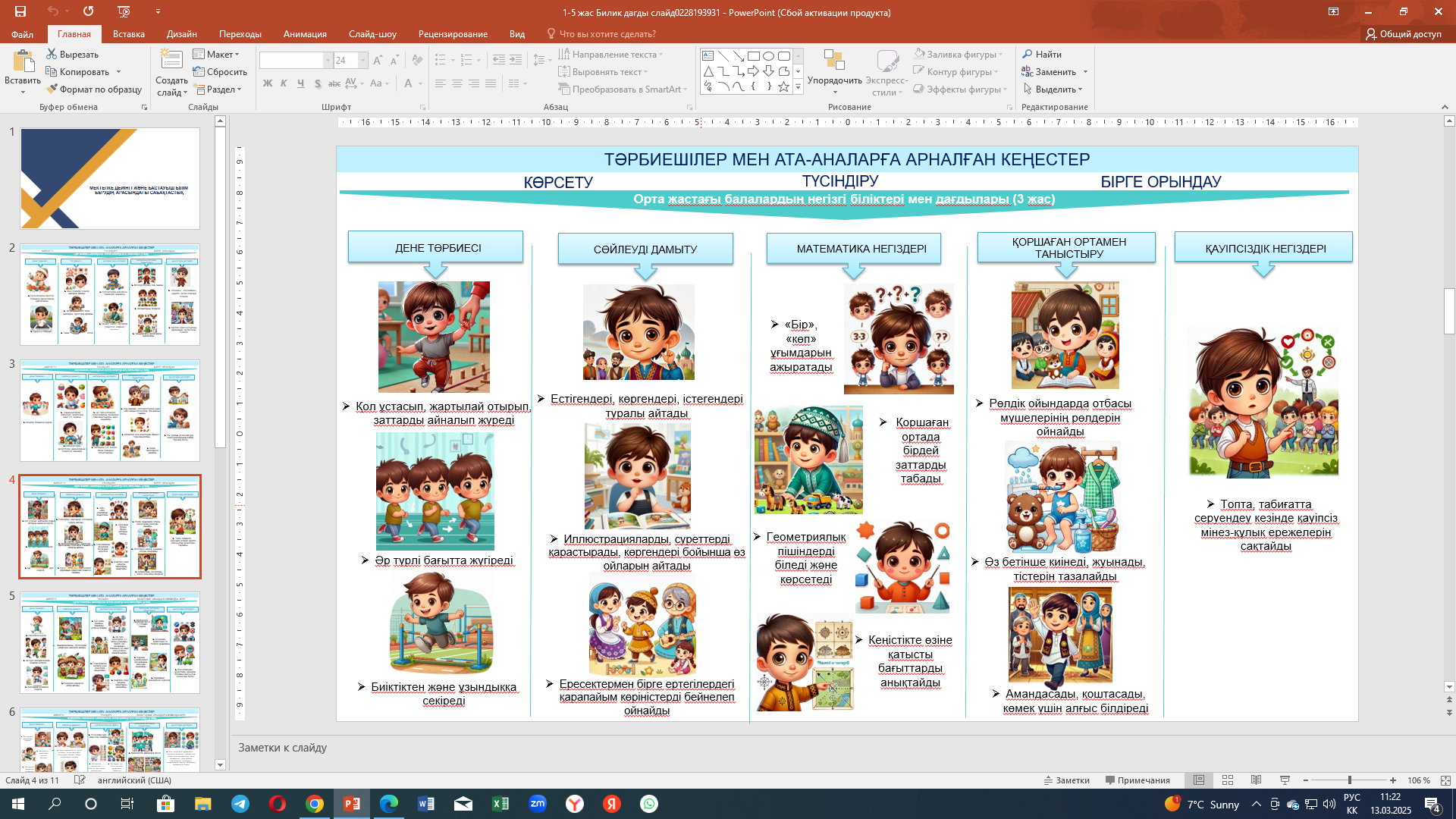Open the font size combo box
This screenshot has width=1456, height=819.
[x=362, y=61]
